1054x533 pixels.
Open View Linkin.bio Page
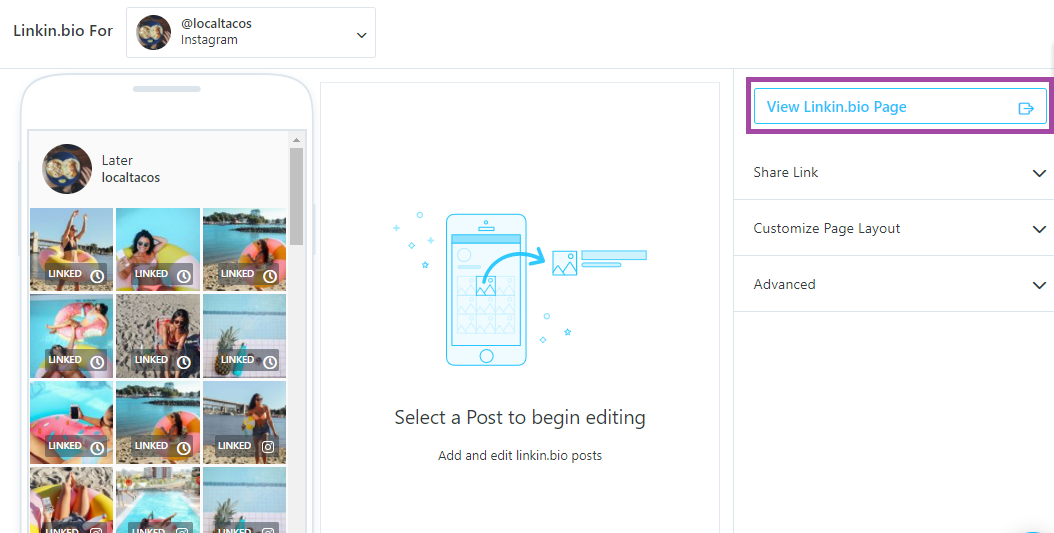[x=837, y=107]
